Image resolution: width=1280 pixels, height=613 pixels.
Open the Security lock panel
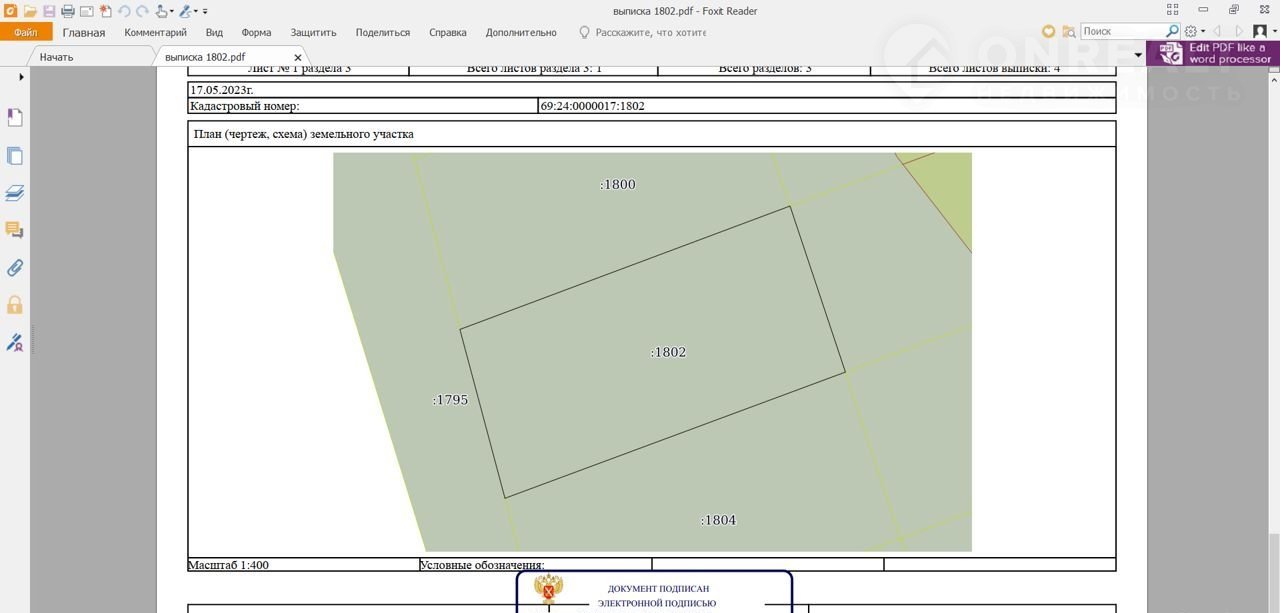click(15, 305)
